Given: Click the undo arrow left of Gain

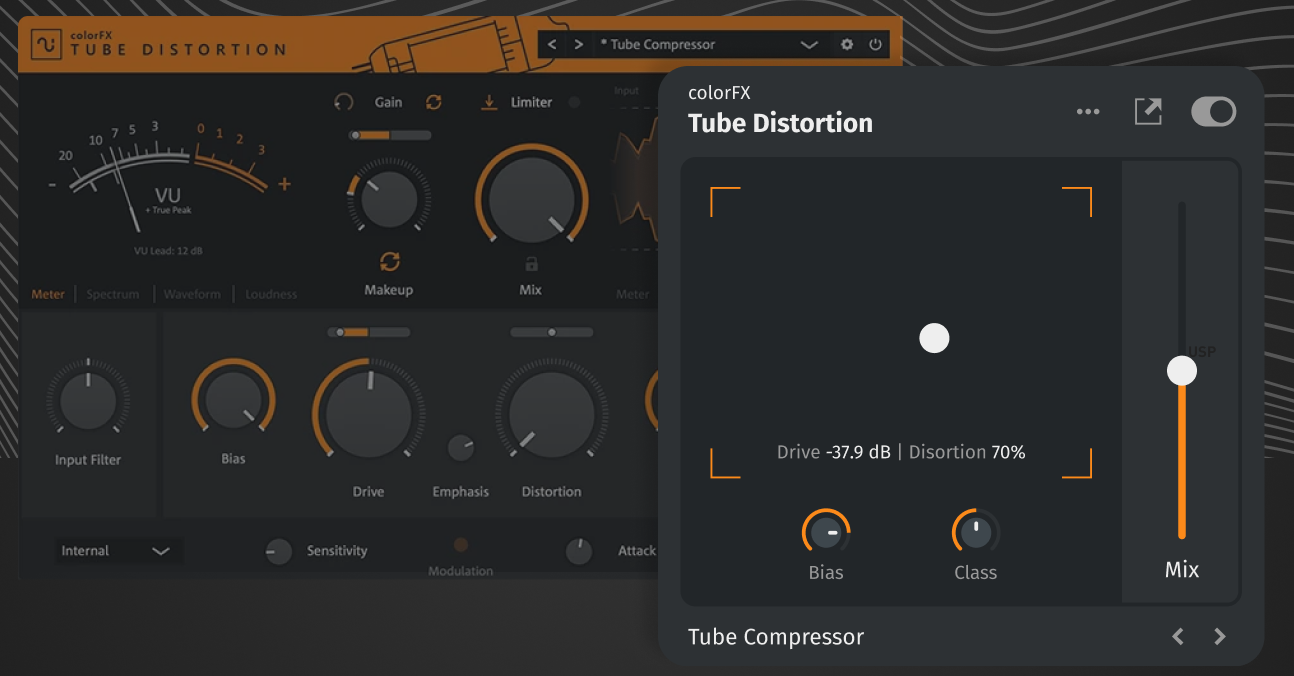Looking at the screenshot, I should tap(344, 102).
